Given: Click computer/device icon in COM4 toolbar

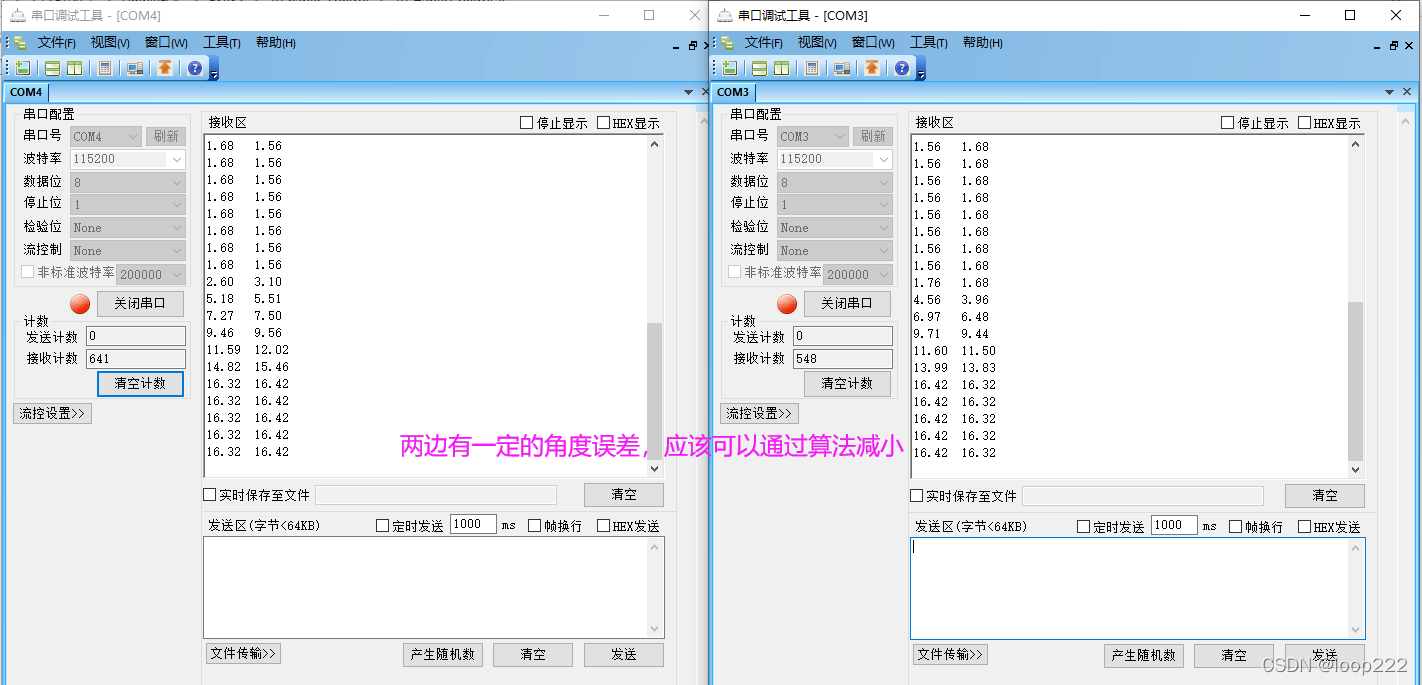Looking at the screenshot, I should [x=135, y=68].
